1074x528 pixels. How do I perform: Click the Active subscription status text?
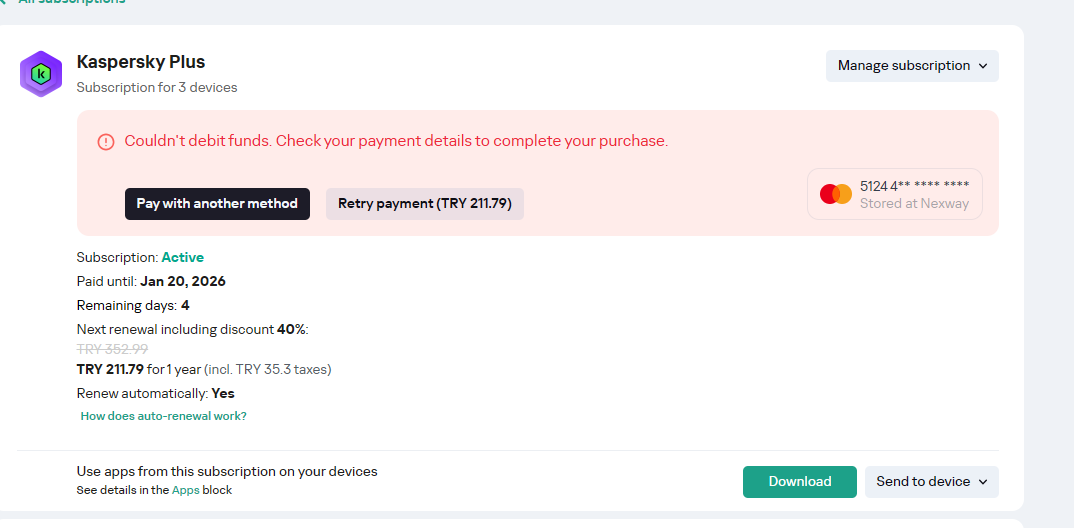coord(182,257)
